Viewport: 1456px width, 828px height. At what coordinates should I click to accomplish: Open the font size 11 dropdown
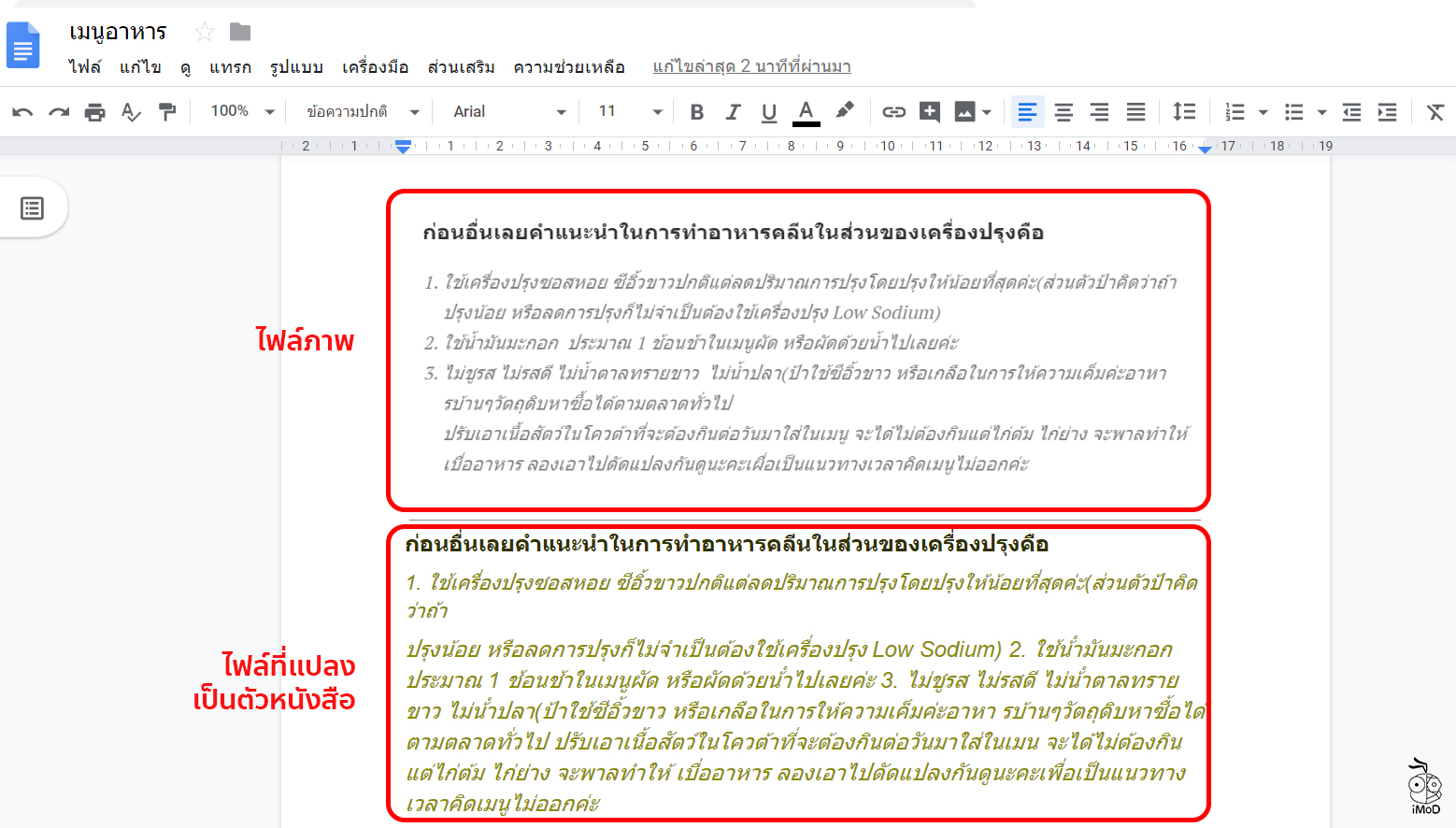tap(630, 111)
